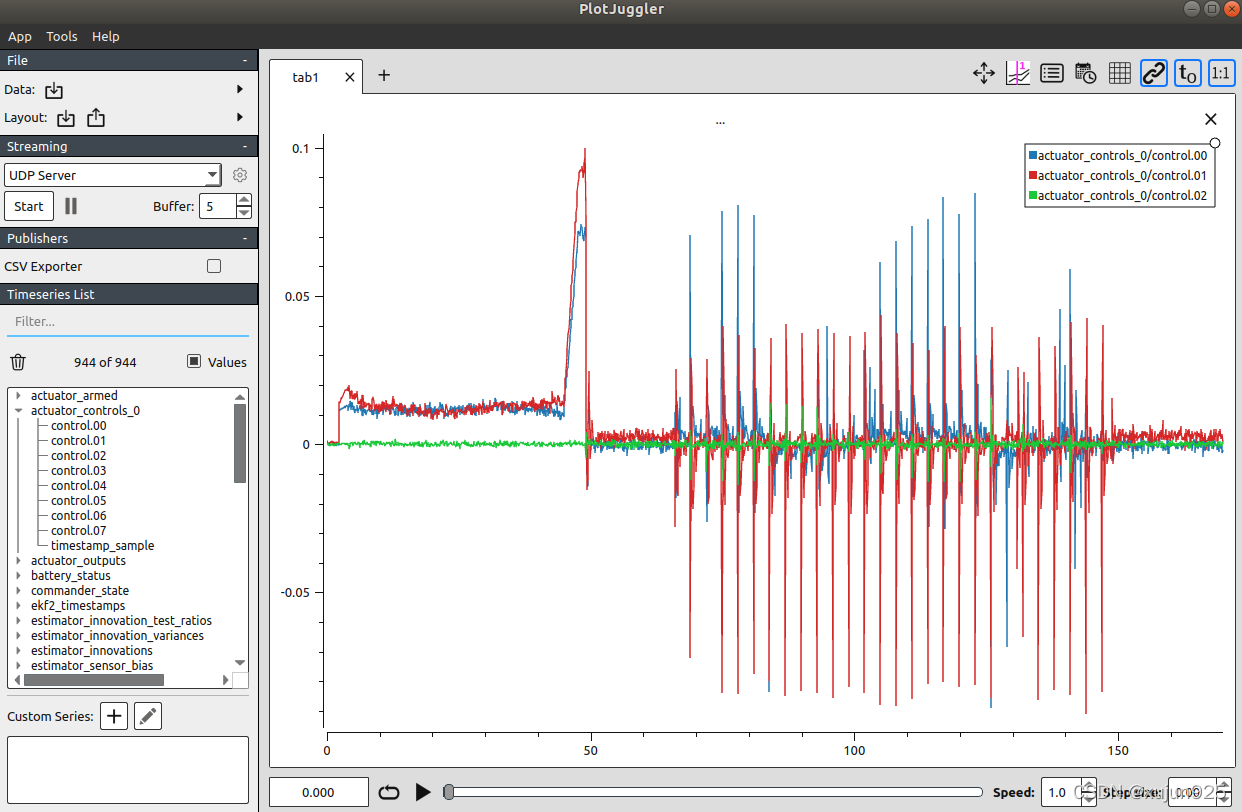Viewport: 1242px width, 812px height.
Task: Click the date-time display icon
Action: (x=1085, y=73)
